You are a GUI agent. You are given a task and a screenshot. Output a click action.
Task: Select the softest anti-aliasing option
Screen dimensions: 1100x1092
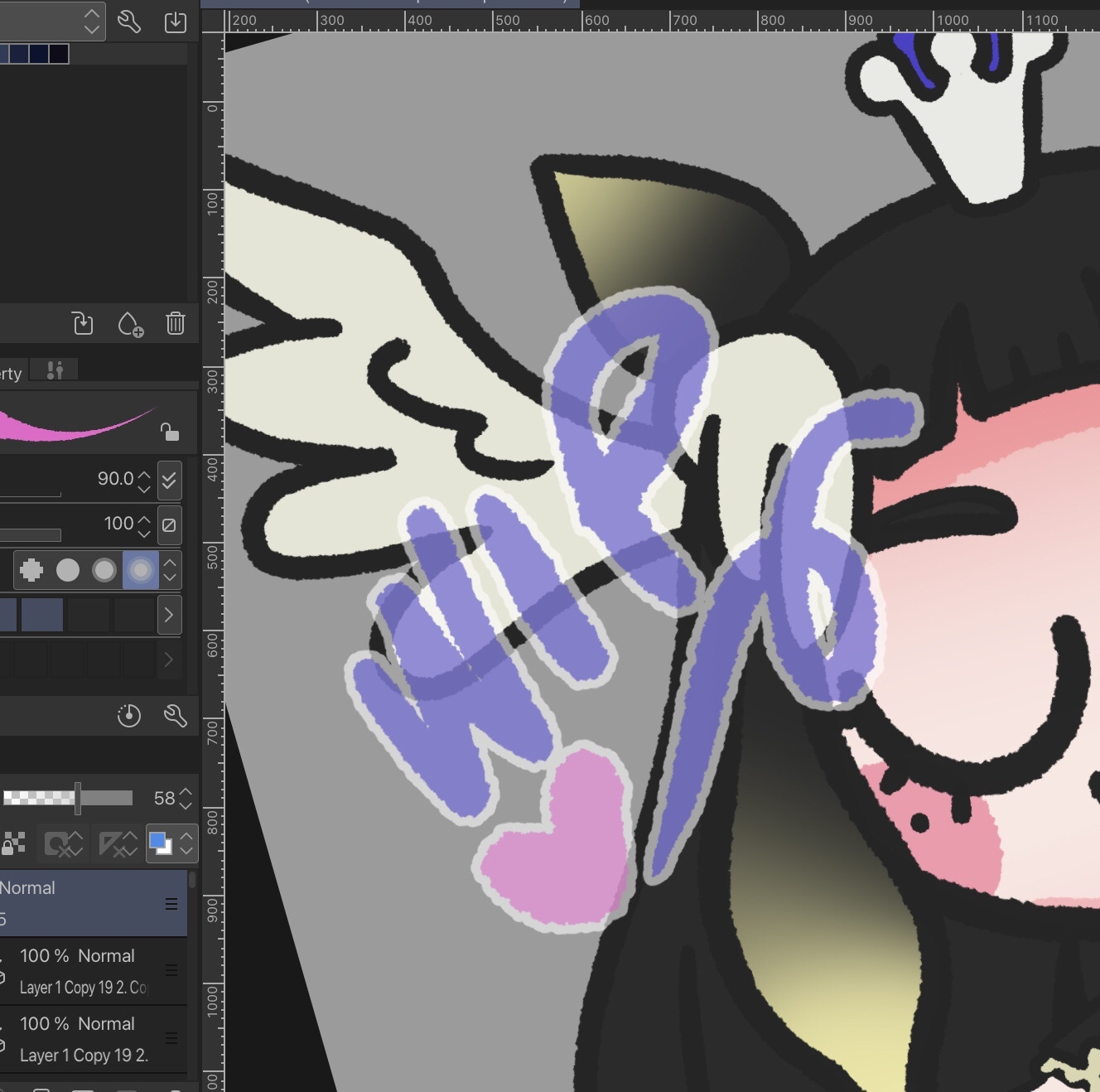coord(141,570)
